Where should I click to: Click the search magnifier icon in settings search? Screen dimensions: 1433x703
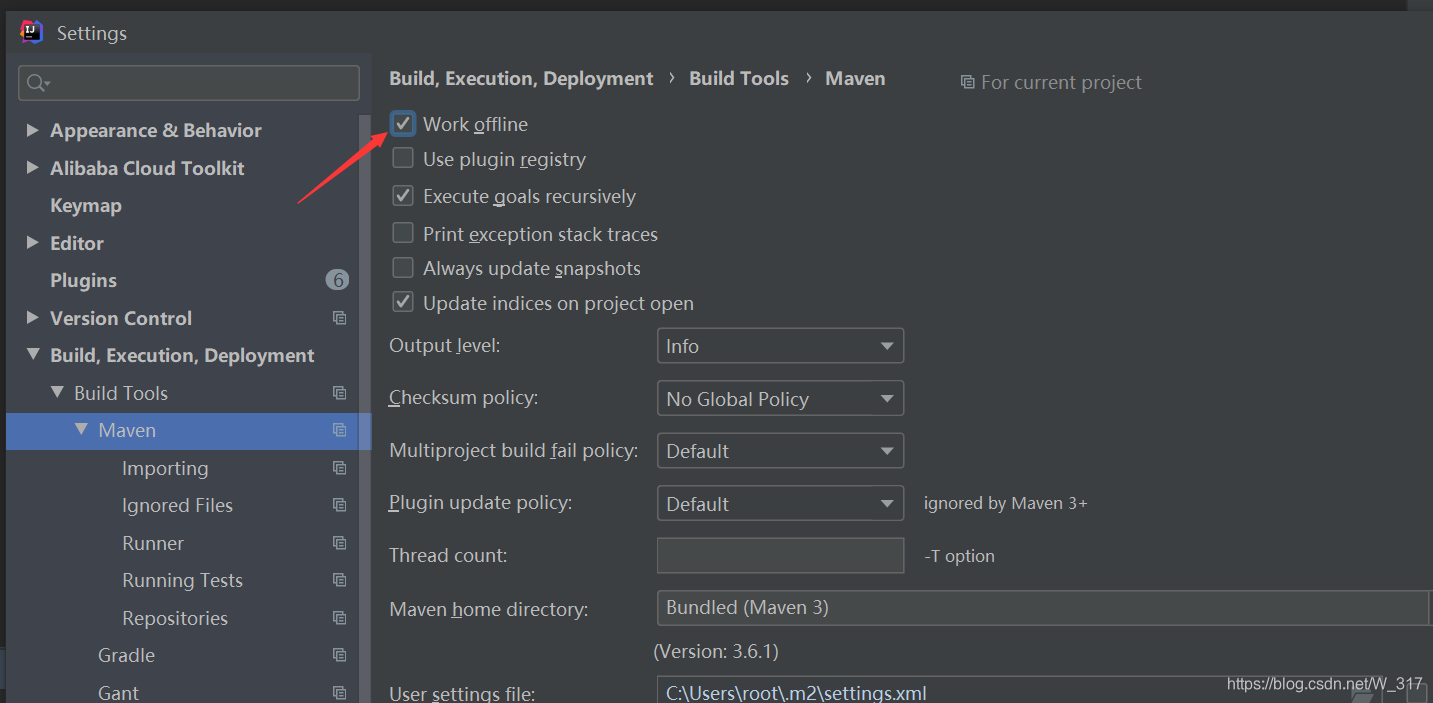pyautogui.click(x=39, y=83)
